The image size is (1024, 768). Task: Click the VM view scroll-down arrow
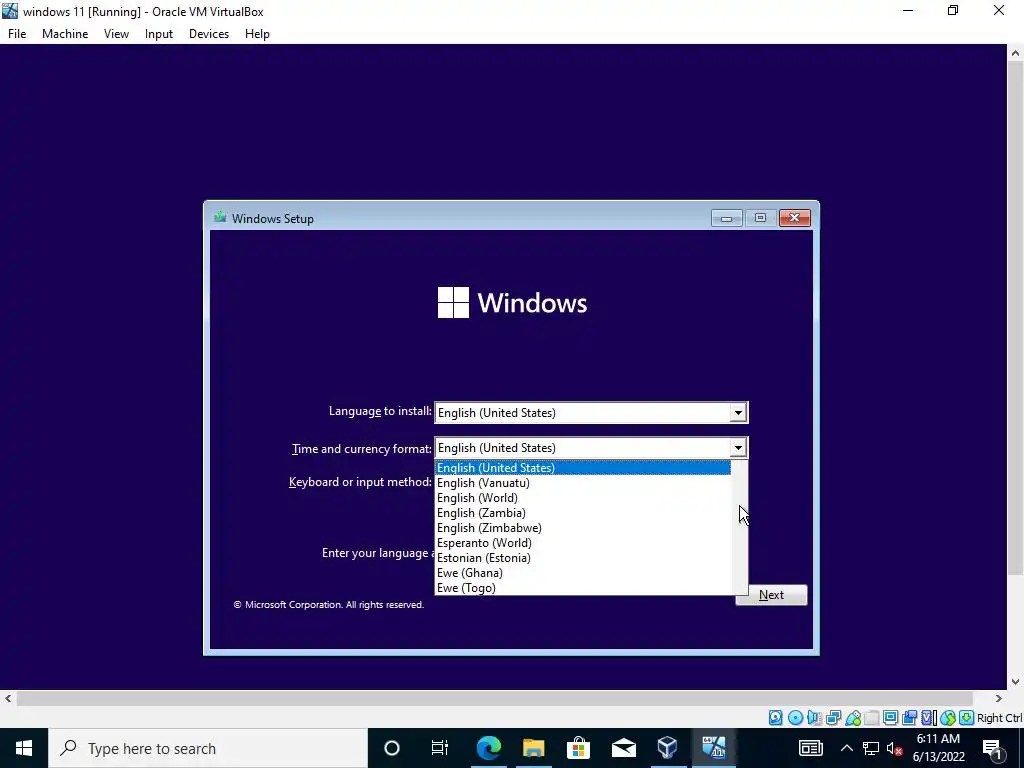click(x=1016, y=681)
